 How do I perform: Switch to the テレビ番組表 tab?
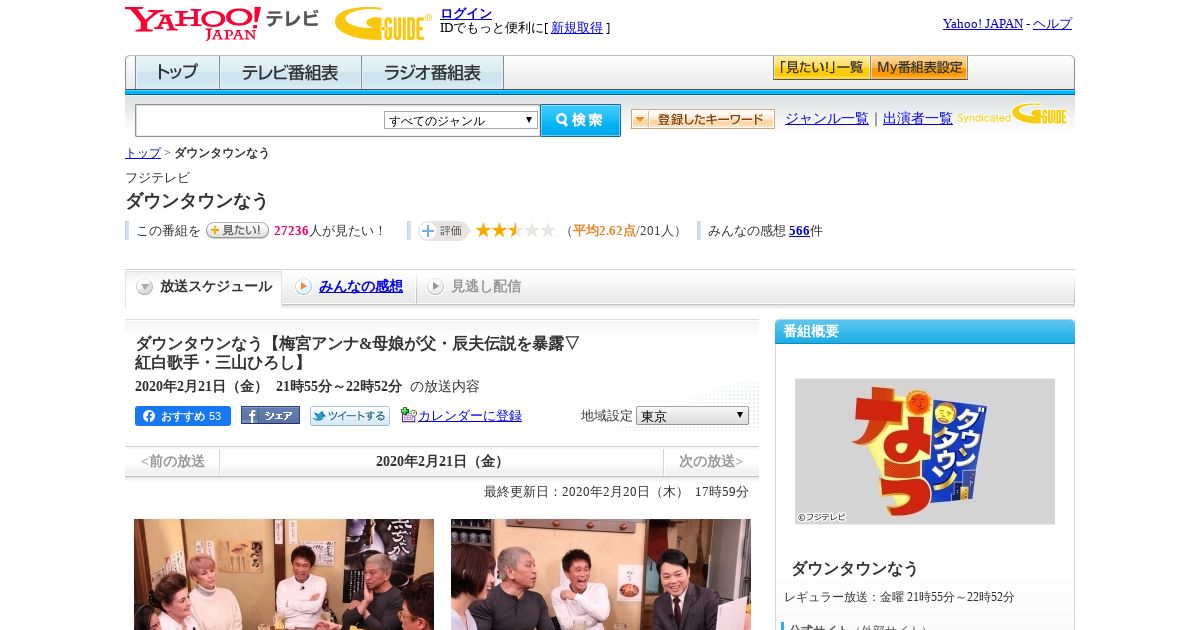point(290,73)
